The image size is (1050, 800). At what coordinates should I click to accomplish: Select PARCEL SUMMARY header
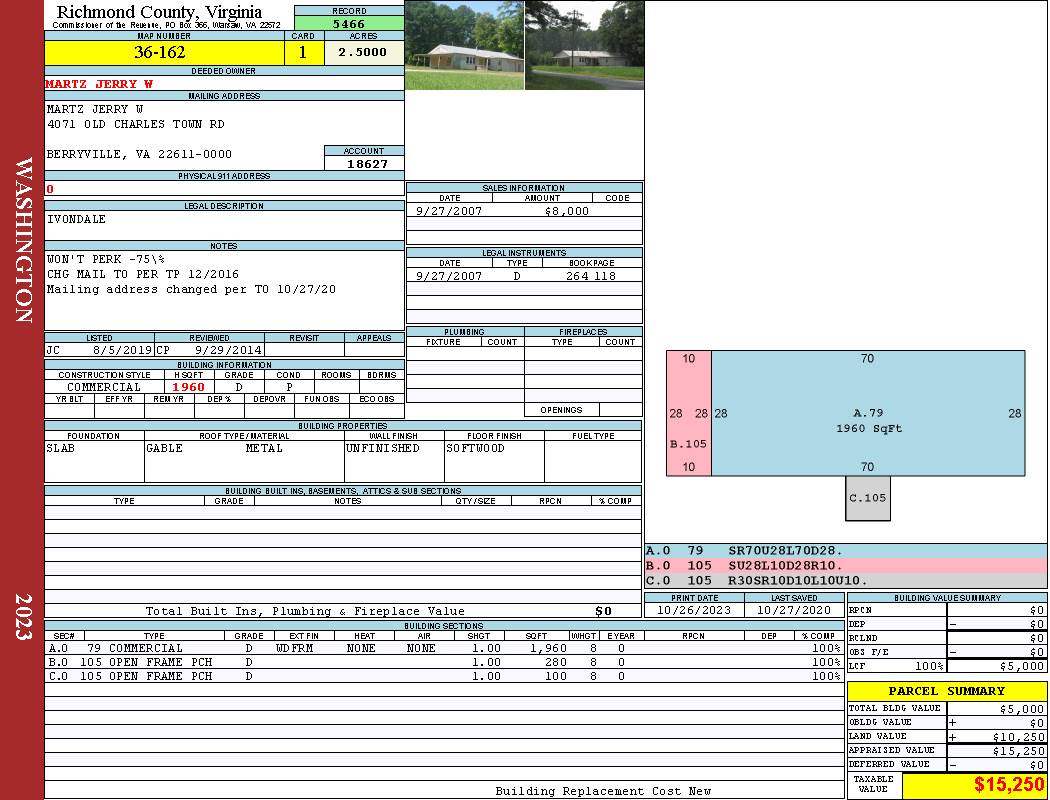947,691
